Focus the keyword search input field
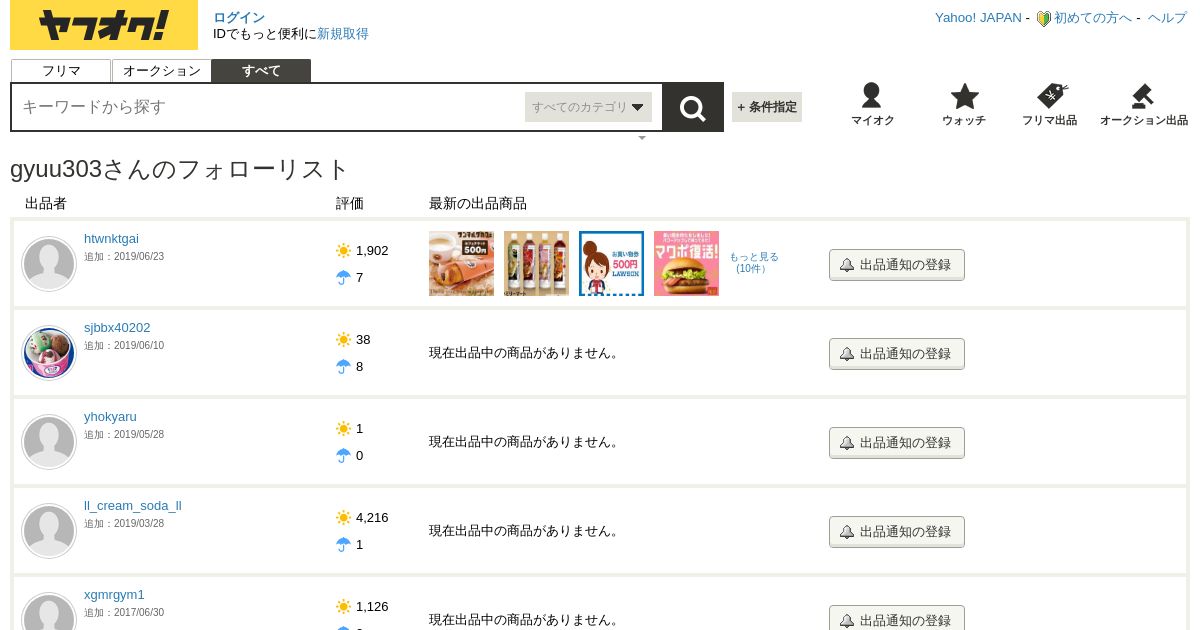Screen dimensions: 1200x630 pyautogui.click(x=267, y=107)
